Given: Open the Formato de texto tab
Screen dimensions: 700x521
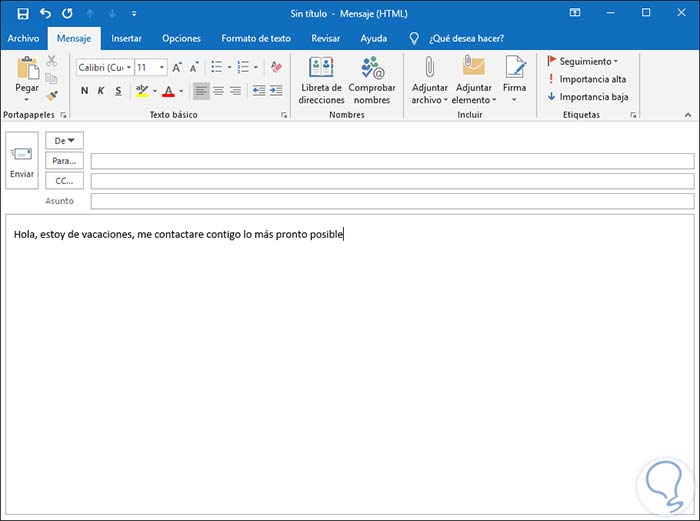Looking at the screenshot, I should (x=255, y=38).
